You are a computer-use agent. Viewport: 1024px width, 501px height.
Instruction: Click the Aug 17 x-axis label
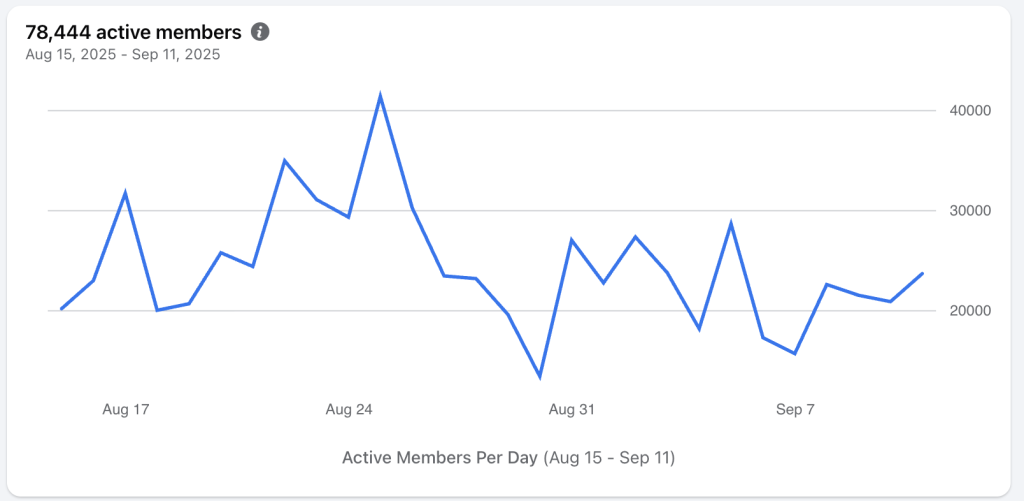click(x=126, y=409)
